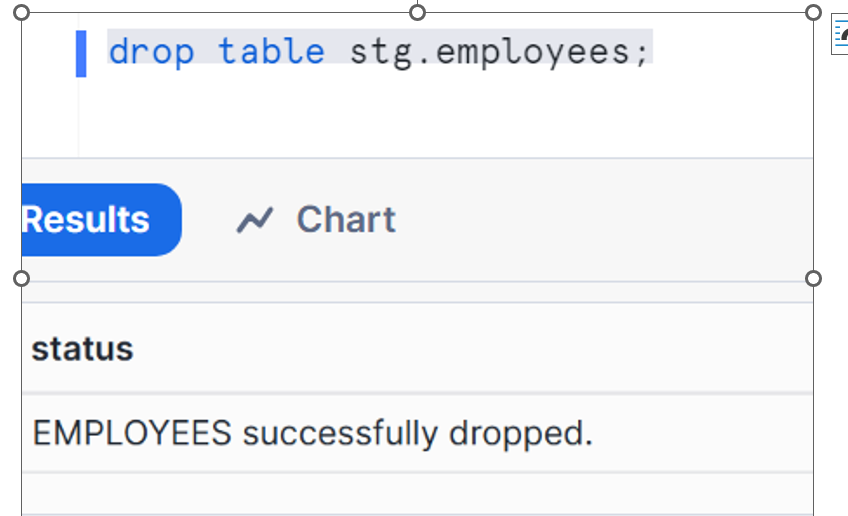The image size is (848, 516).
Task: Click the status column header
Action: coord(82,349)
